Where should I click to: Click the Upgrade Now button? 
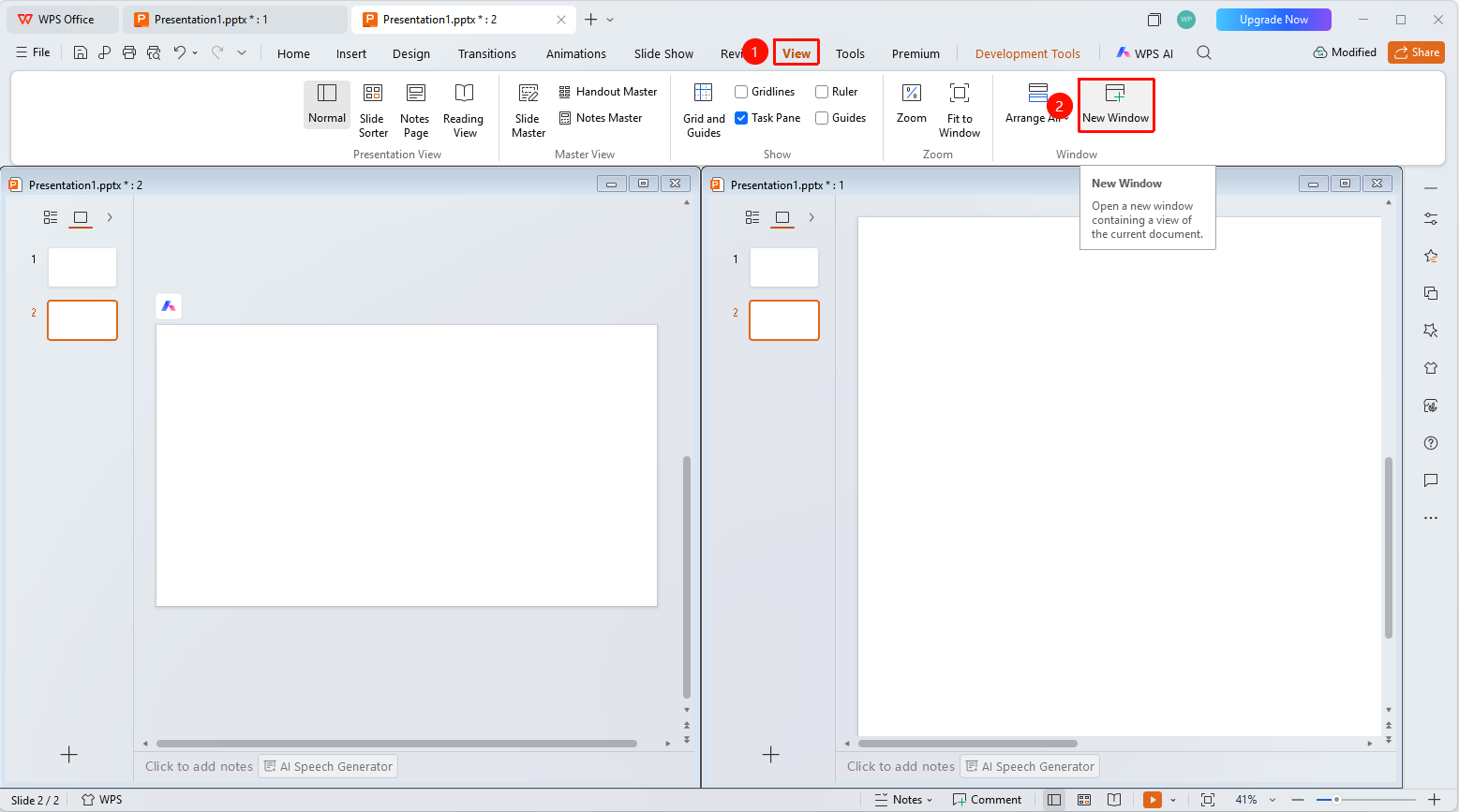coord(1273,20)
